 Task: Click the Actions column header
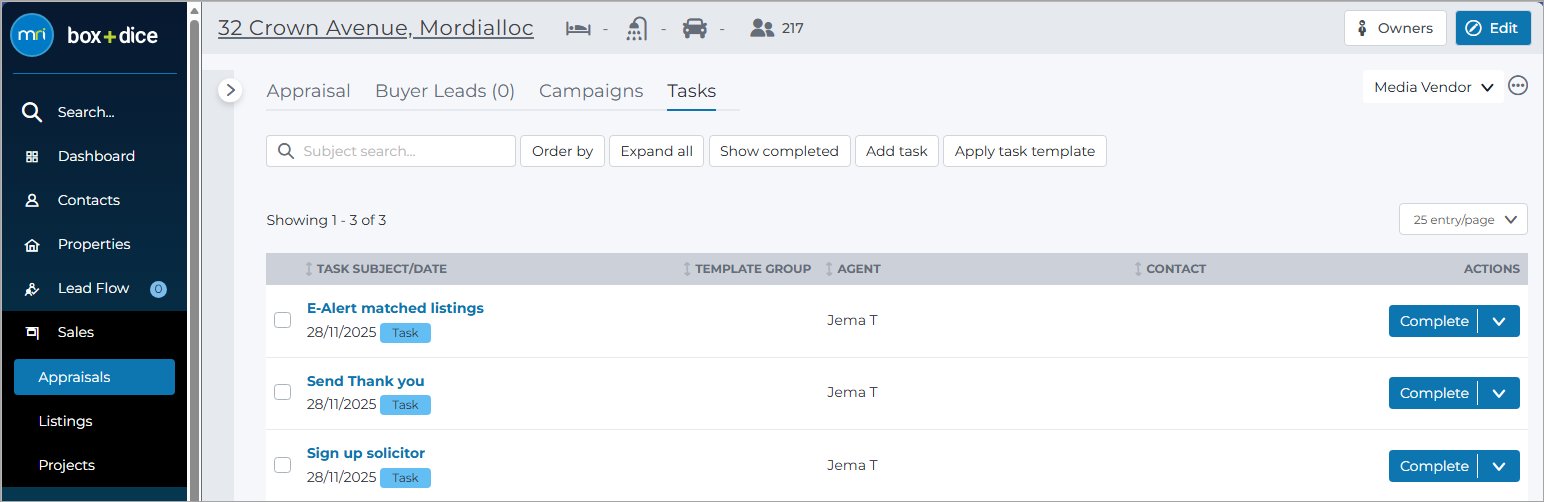click(x=1492, y=269)
